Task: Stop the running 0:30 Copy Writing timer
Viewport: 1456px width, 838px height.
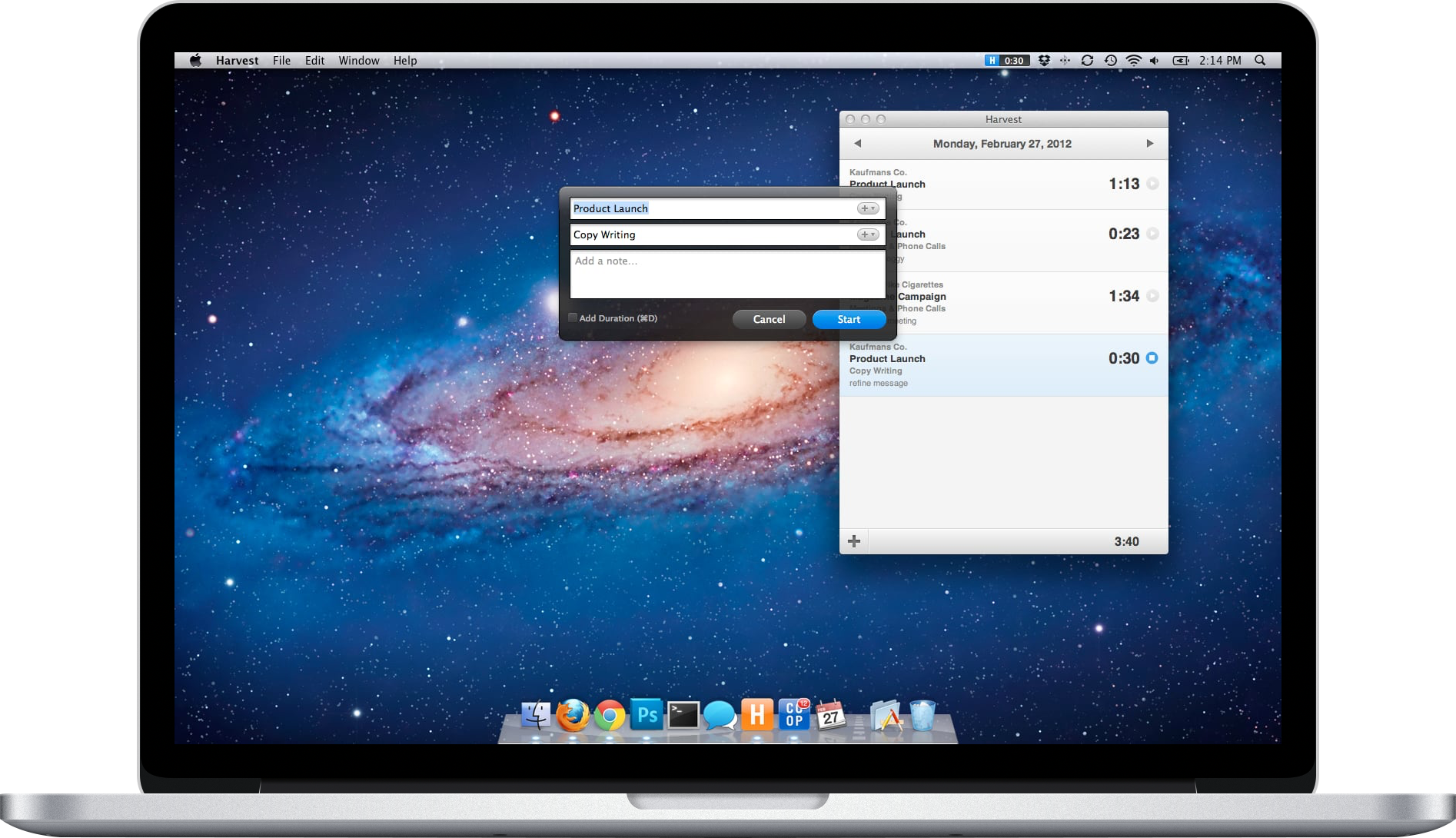Action: [1152, 358]
